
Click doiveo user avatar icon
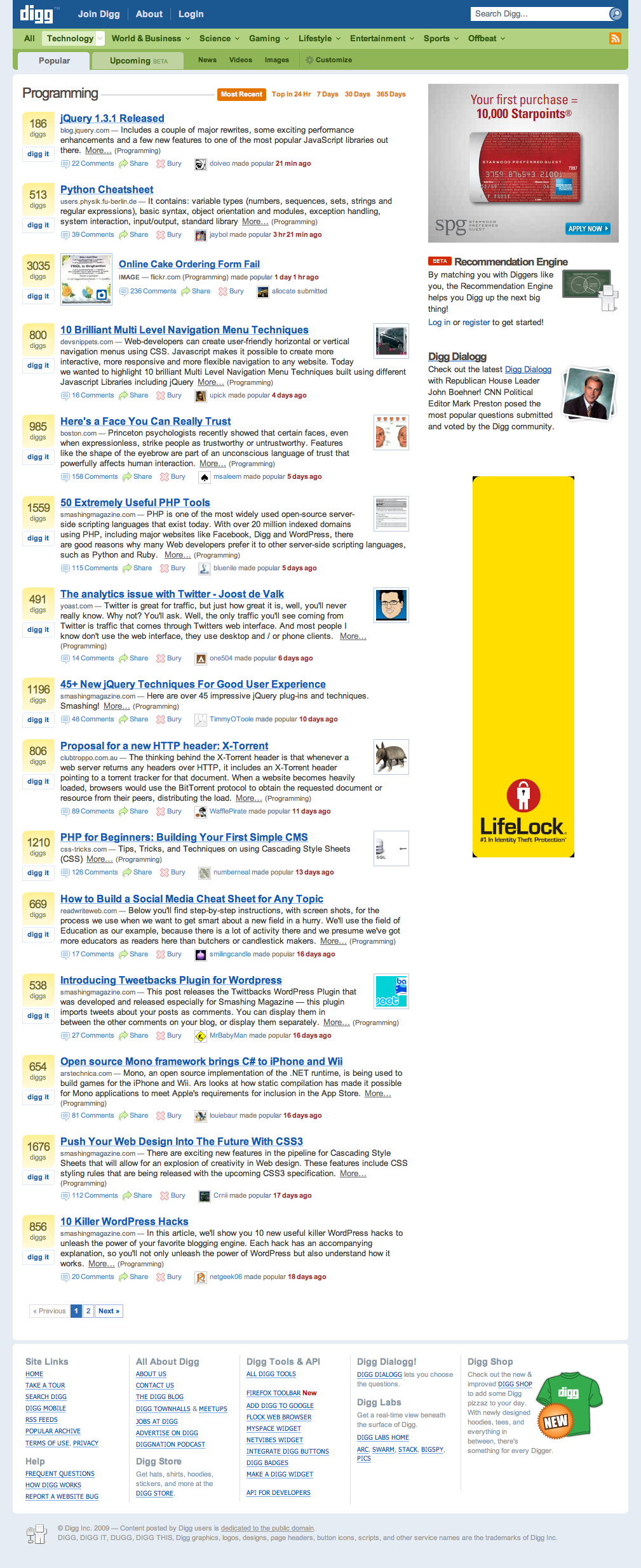[200, 164]
